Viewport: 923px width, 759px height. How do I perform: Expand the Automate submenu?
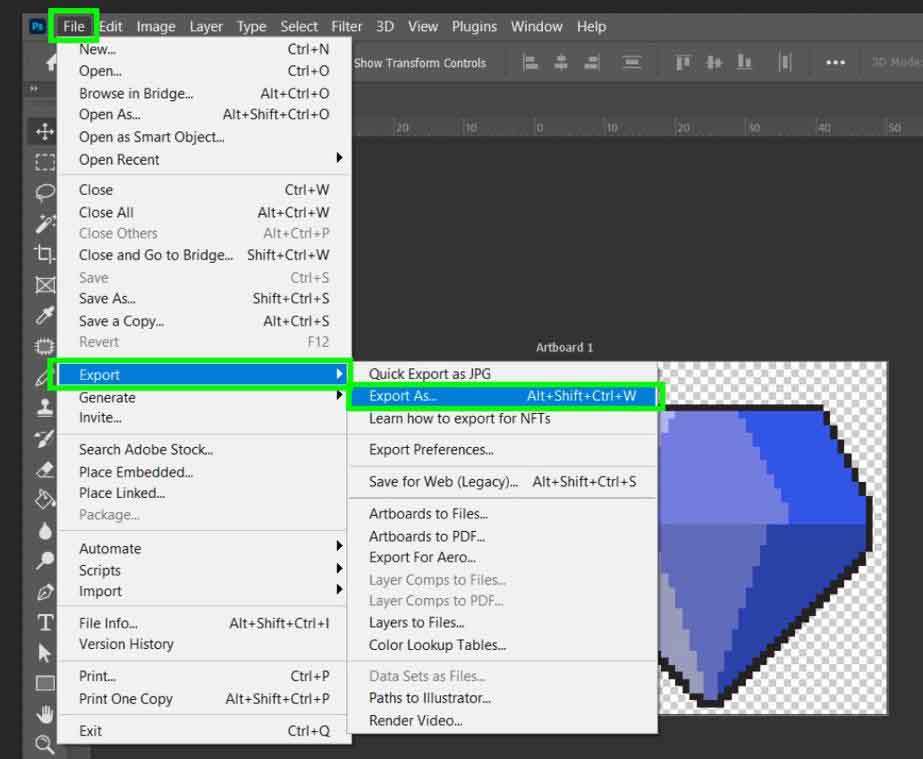[205, 548]
